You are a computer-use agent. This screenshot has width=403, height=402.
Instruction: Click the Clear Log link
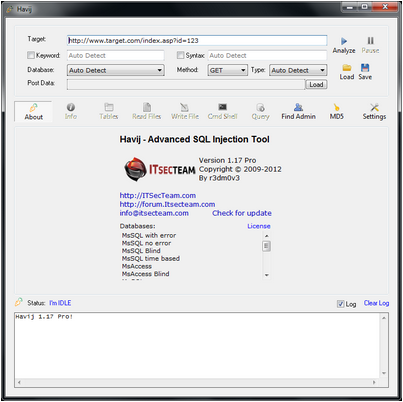pyautogui.click(x=376, y=303)
